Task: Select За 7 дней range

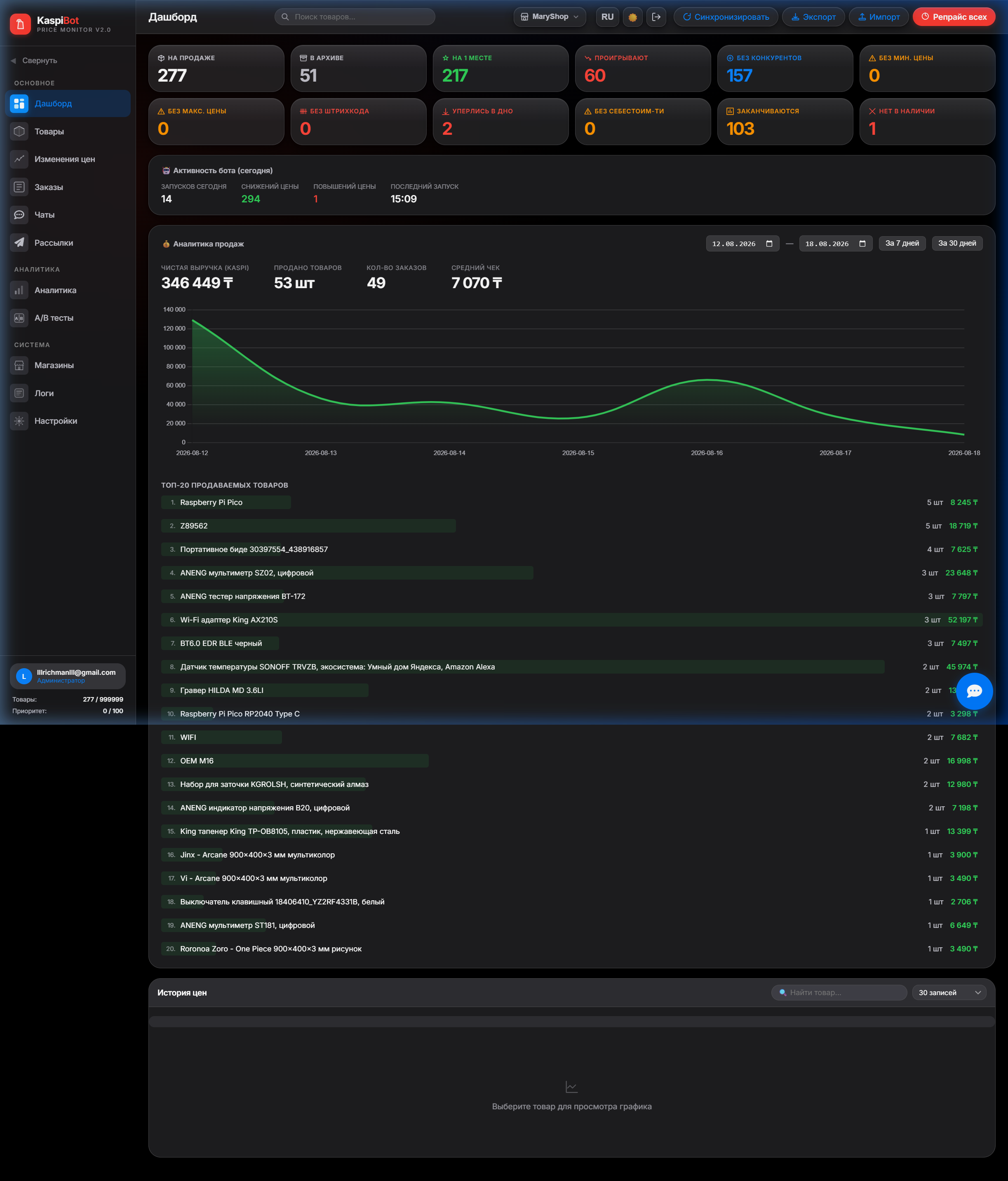Action: point(902,243)
